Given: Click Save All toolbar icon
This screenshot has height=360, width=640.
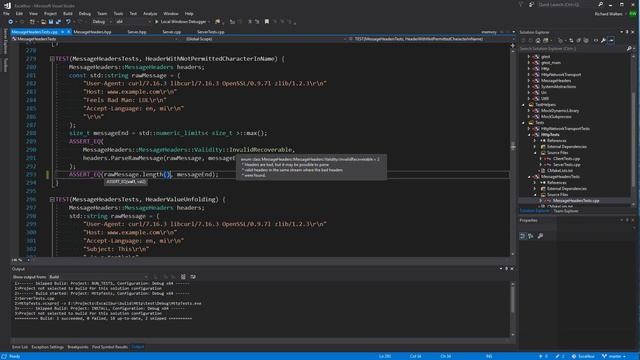Looking at the screenshot, I should 58,22.
